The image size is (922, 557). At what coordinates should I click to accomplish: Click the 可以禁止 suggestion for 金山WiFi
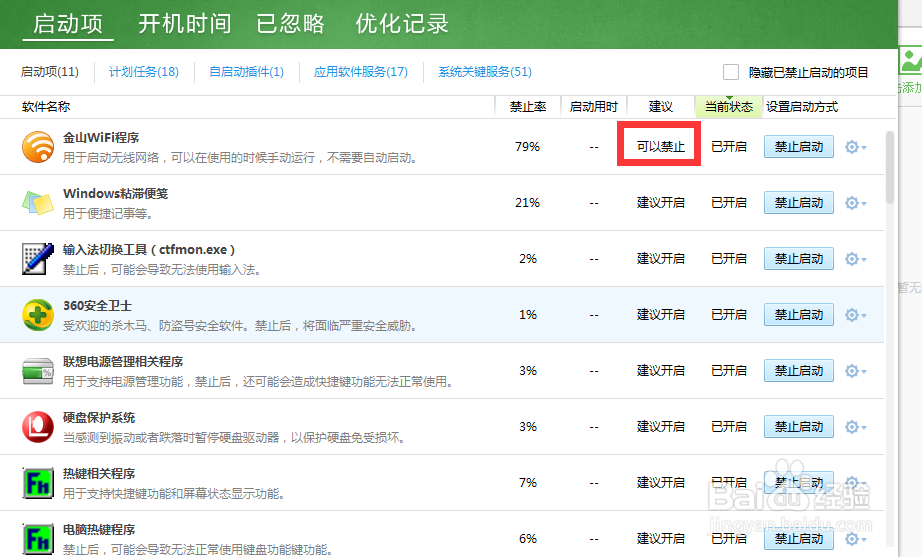point(660,146)
